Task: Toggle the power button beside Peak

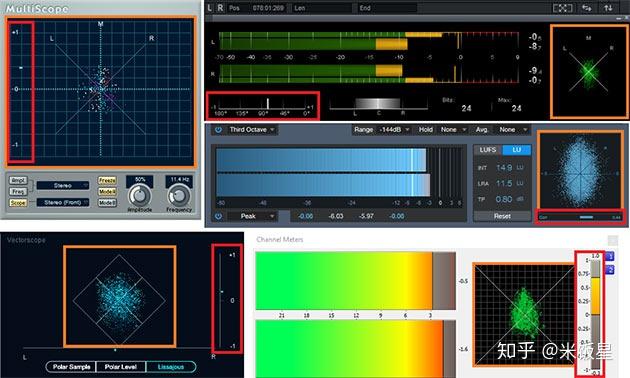Action: tap(218, 216)
